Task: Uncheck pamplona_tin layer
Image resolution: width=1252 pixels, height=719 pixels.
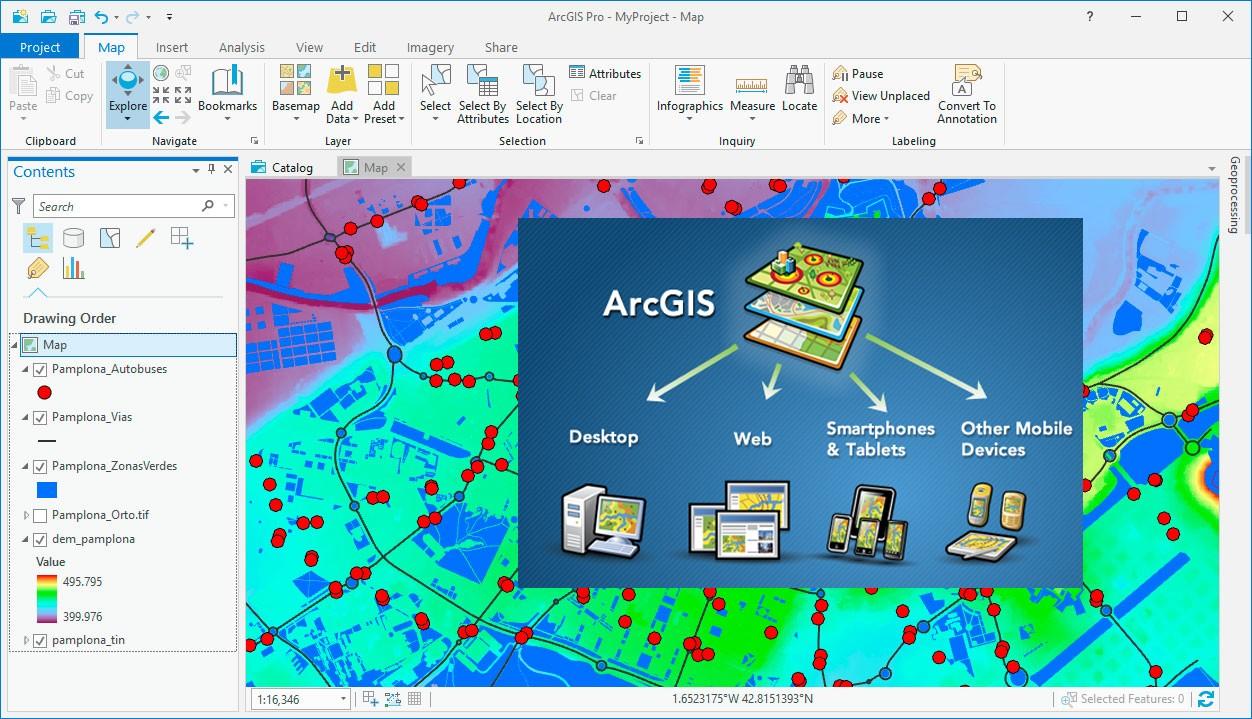Action: pos(41,641)
